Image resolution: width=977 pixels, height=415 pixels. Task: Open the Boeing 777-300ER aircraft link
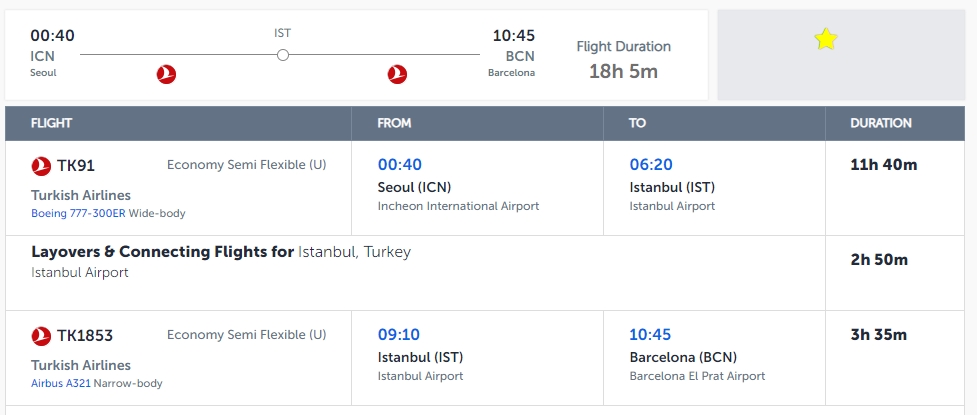click(x=79, y=213)
